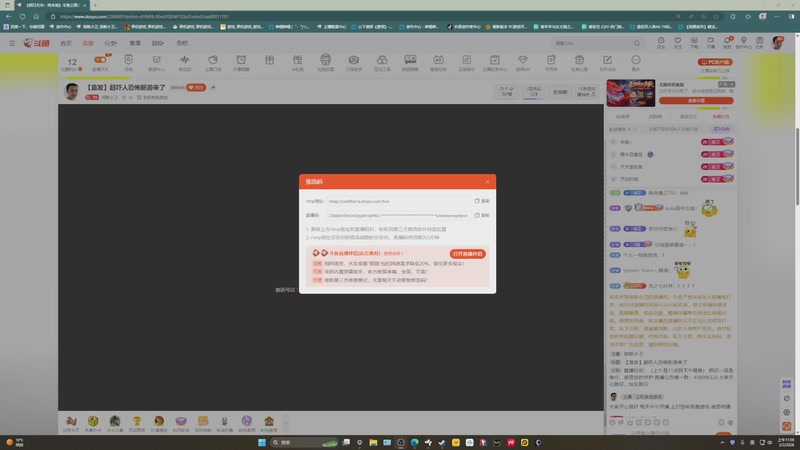Open the game ad thumbnail in the right panel
Screen dimensions: 800x450
631,92
